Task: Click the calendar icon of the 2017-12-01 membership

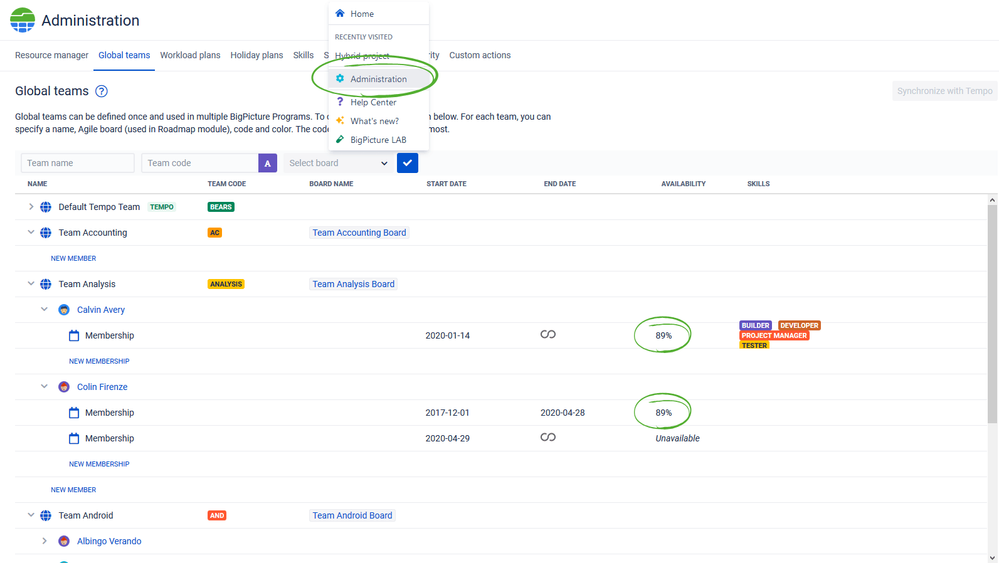Action: (74, 413)
